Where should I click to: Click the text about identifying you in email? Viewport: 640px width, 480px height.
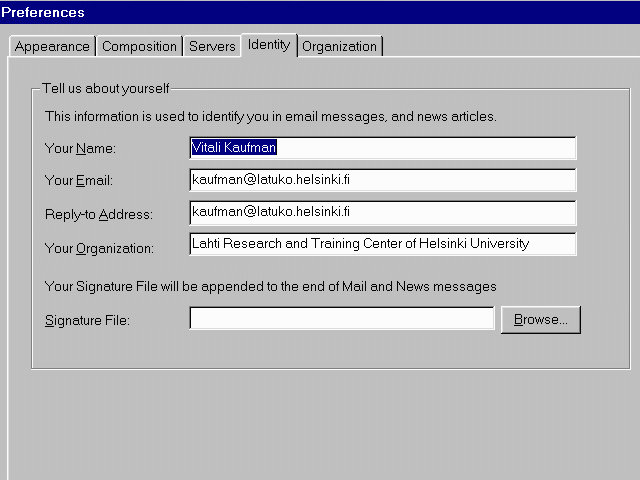coord(270,117)
